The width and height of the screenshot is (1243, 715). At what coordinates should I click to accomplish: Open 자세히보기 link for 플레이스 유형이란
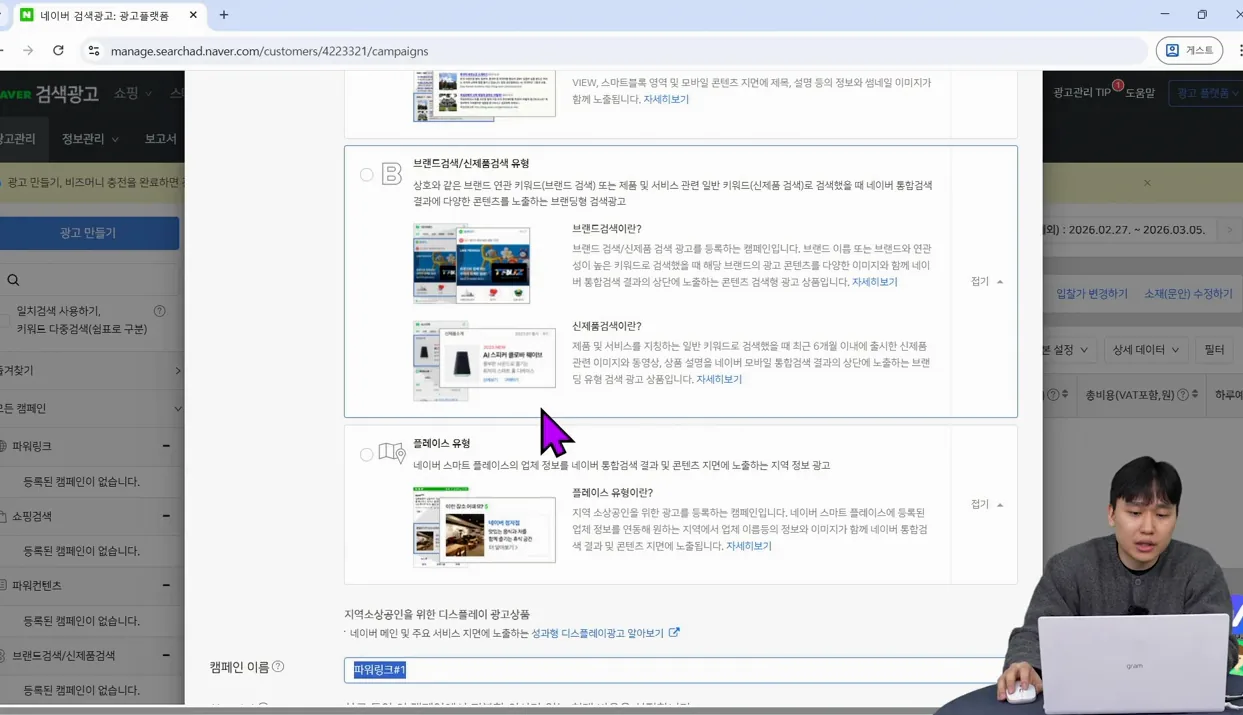tap(748, 546)
